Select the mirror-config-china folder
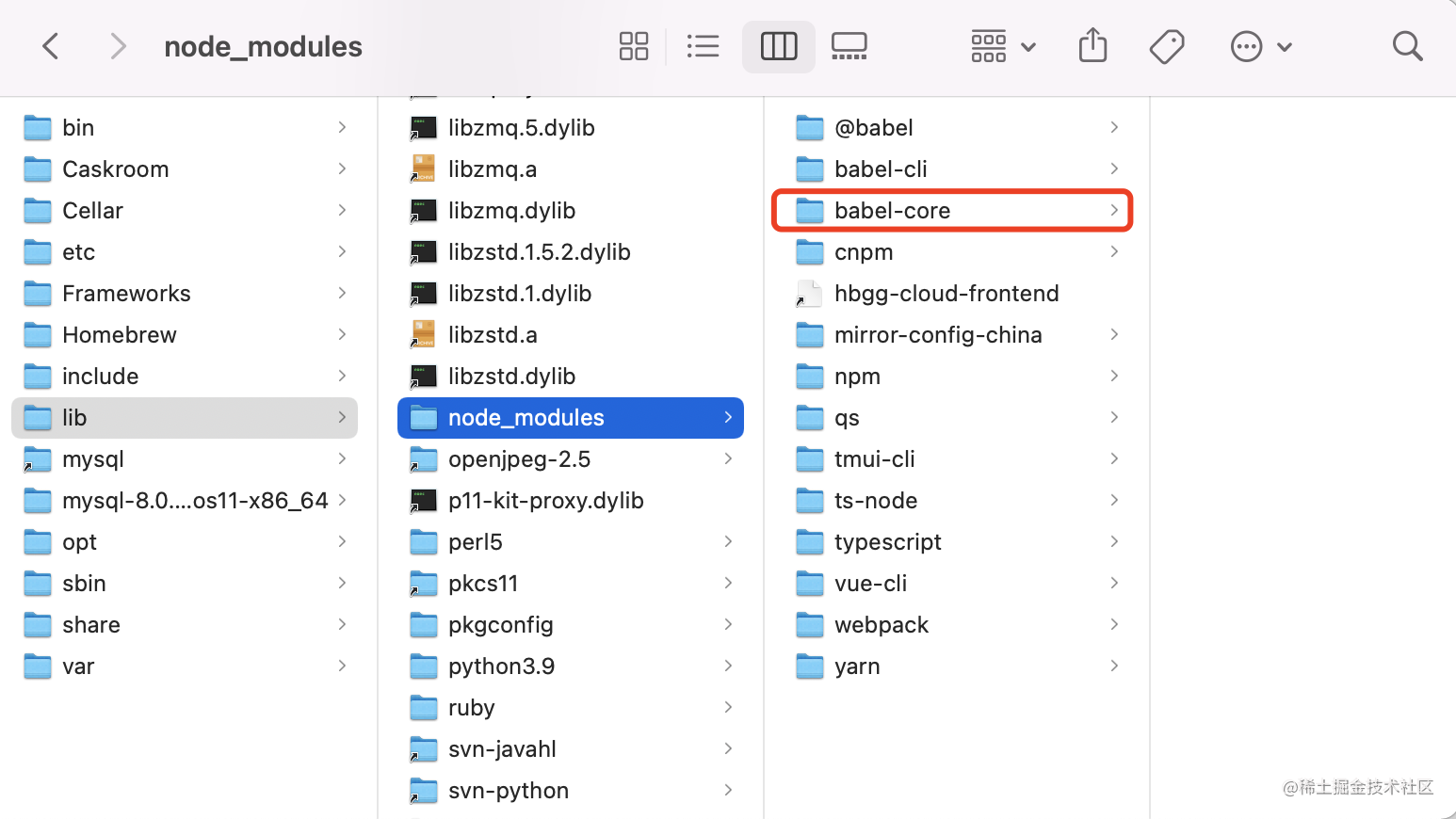 click(957, 334)
